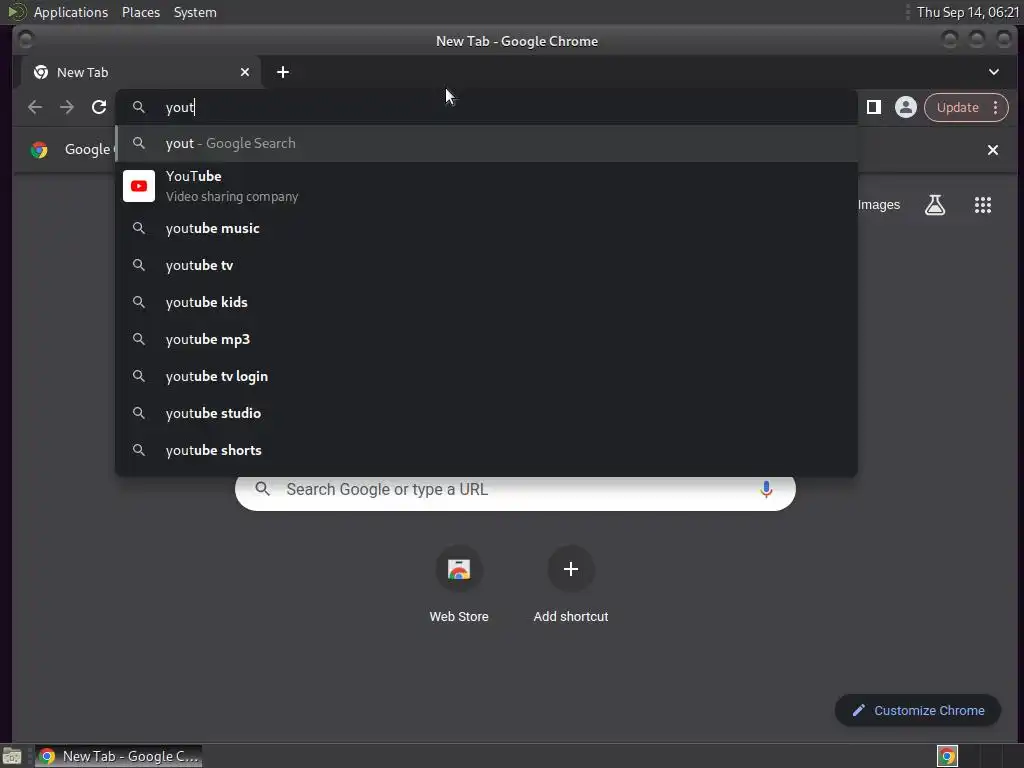1024x768 pixels.
Task: Click the show desktop icon in bottom panel
Action: [12, 756]
